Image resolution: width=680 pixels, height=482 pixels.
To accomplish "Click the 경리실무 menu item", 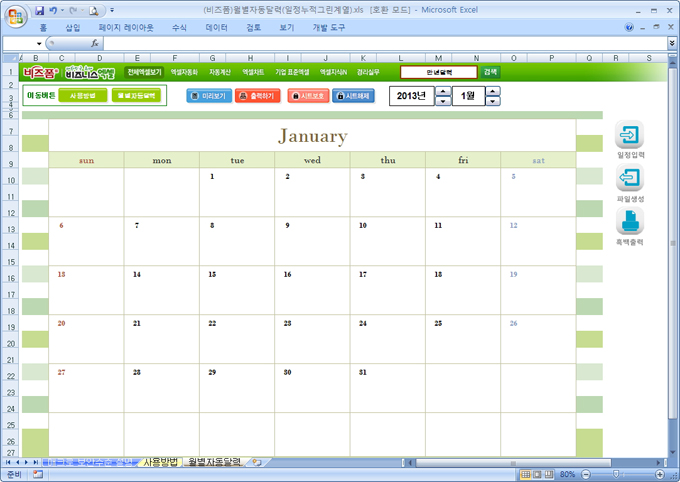I will pyautogui.click(x=368, y=72).
